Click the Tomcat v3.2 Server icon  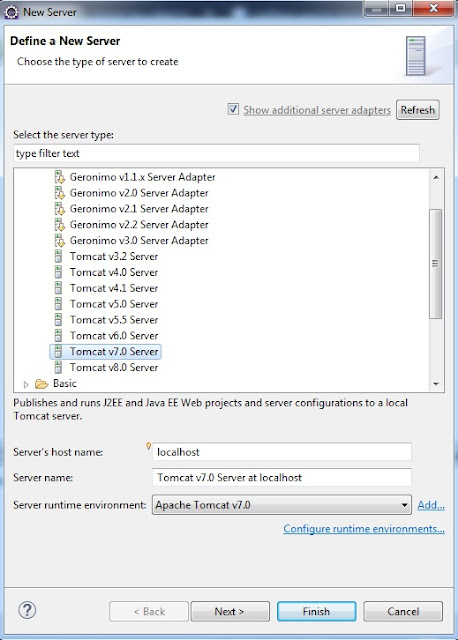(59, 256)
